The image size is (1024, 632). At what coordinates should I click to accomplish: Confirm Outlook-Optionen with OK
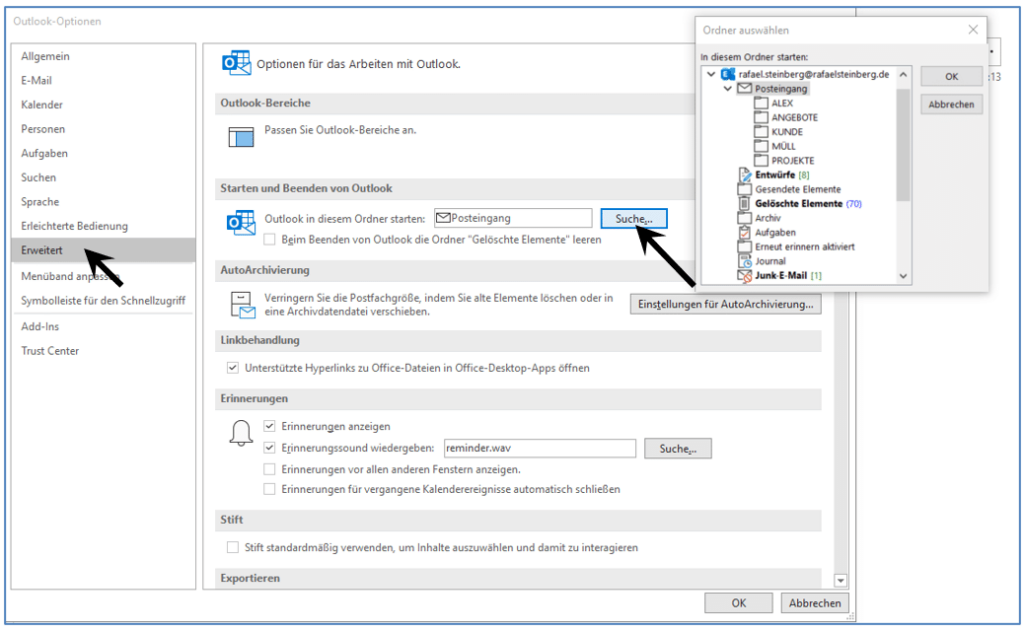pos(739,603)
